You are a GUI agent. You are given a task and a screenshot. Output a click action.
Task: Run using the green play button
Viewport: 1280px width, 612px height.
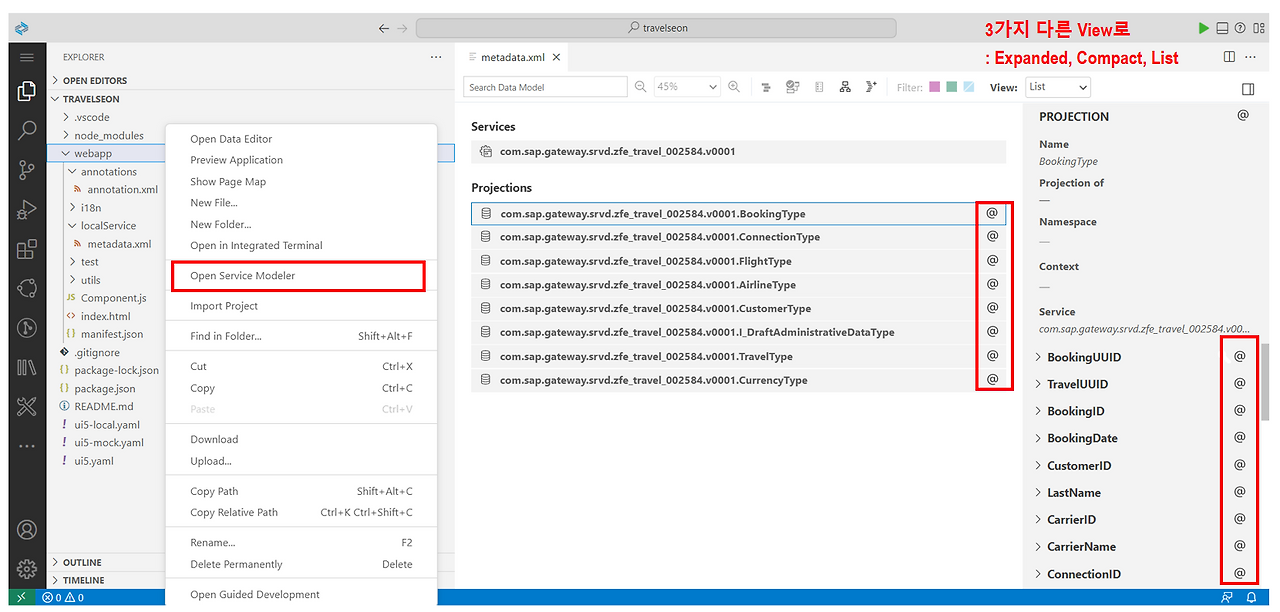(x=1203, y=28)
